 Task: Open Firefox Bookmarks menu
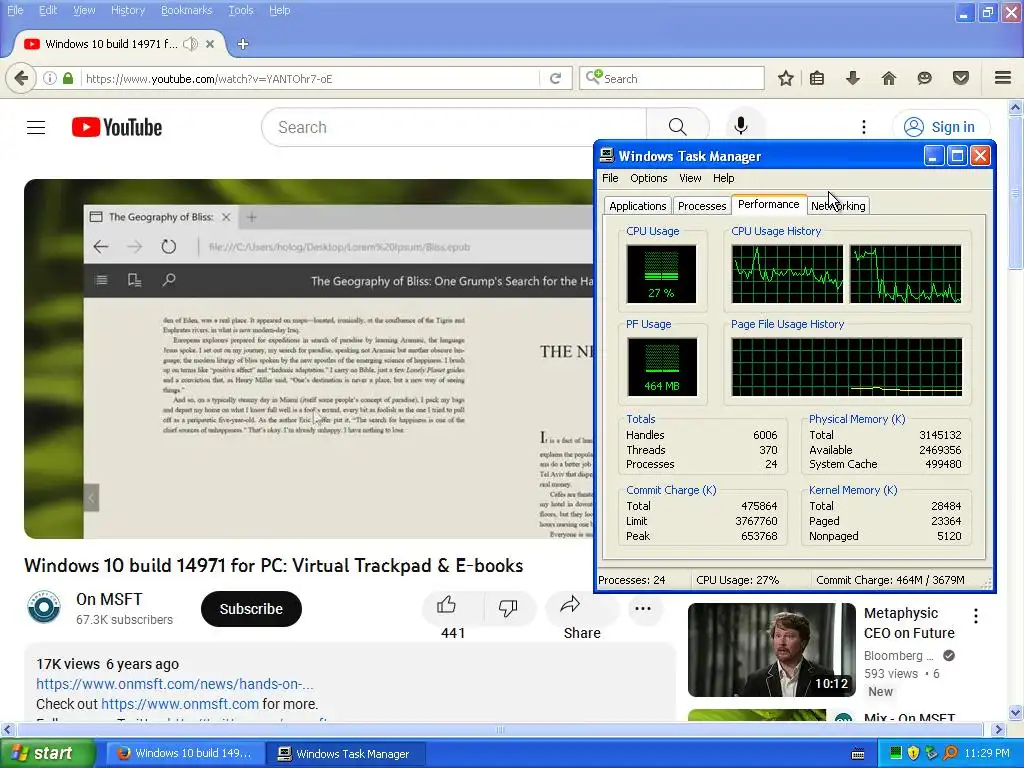(186, 10)
